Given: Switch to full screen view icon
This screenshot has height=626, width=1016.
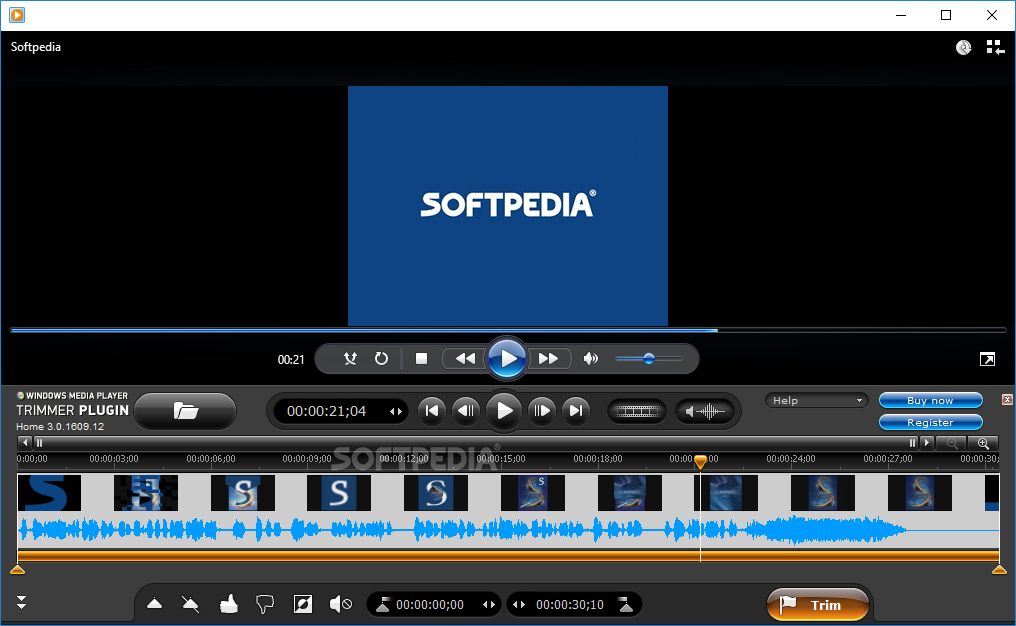Looking at the screenshot, I should tap(987, 359).
